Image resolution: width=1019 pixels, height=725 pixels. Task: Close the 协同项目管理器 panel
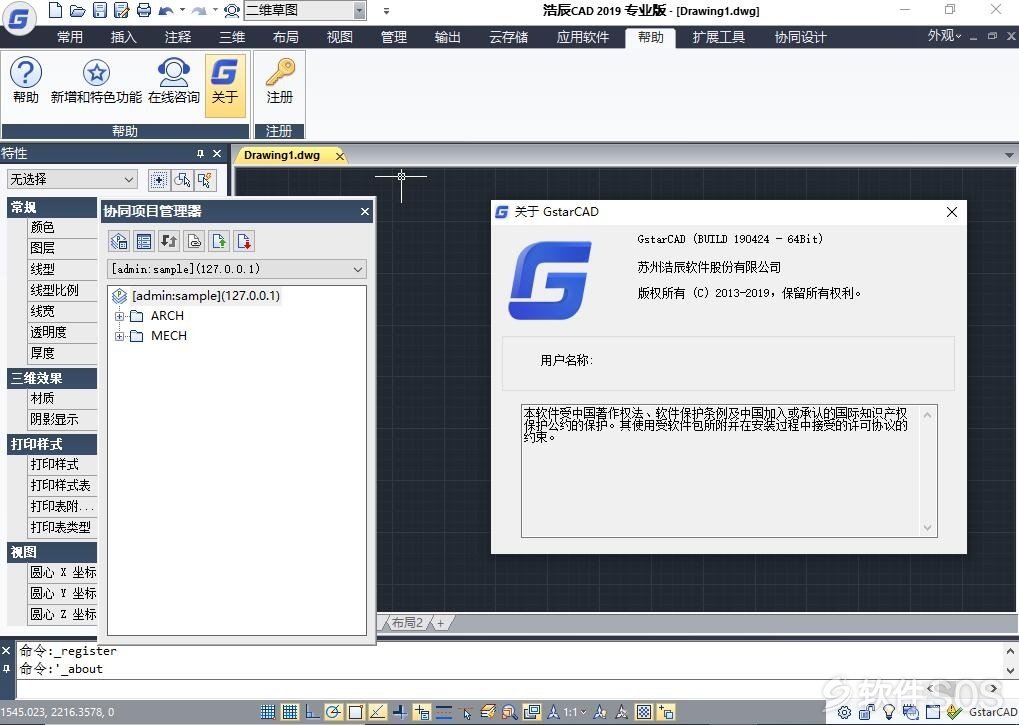(x=365, y=211)
